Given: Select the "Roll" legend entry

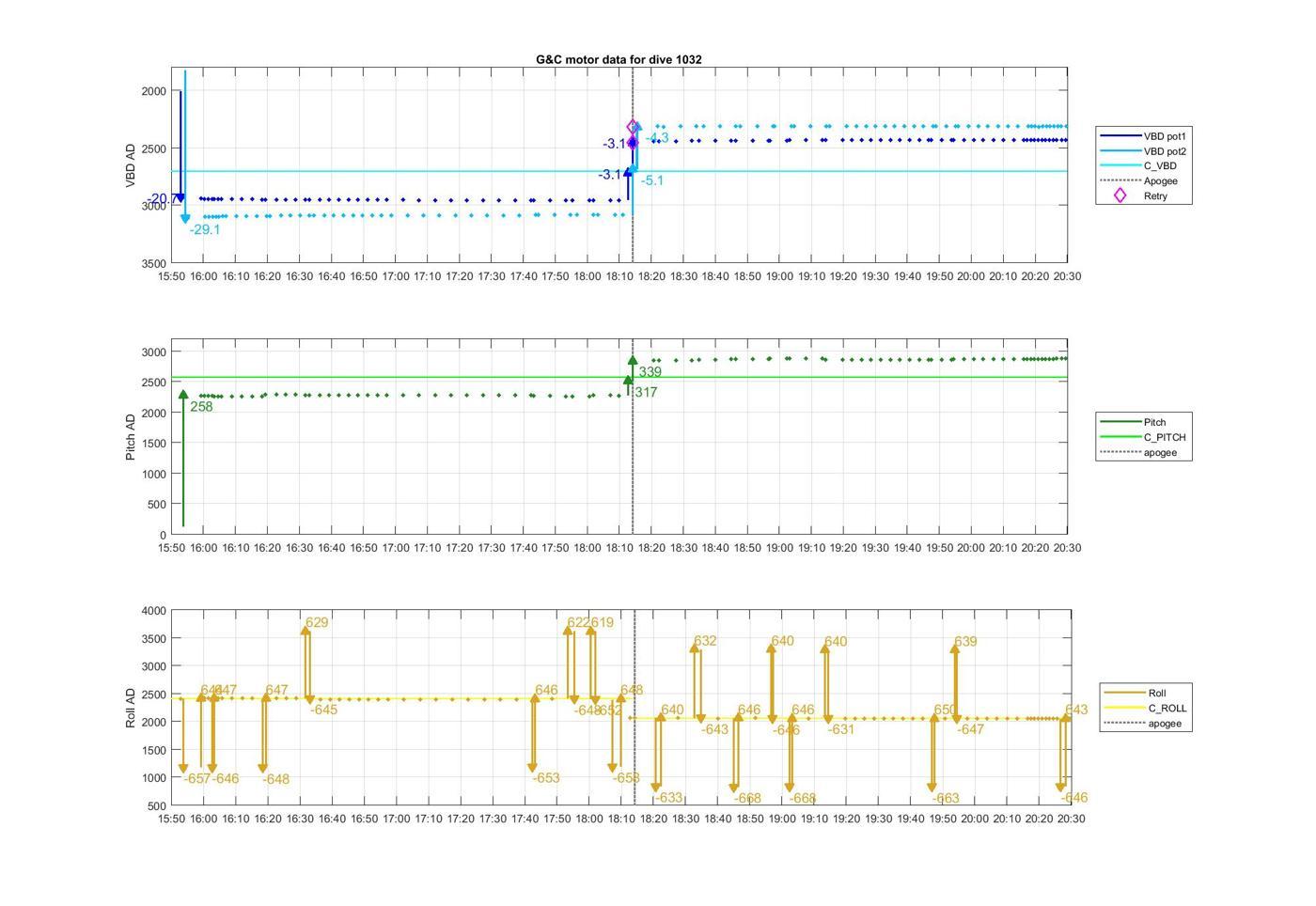Looking at the screenshot, I should click(x=1134, y=694).
